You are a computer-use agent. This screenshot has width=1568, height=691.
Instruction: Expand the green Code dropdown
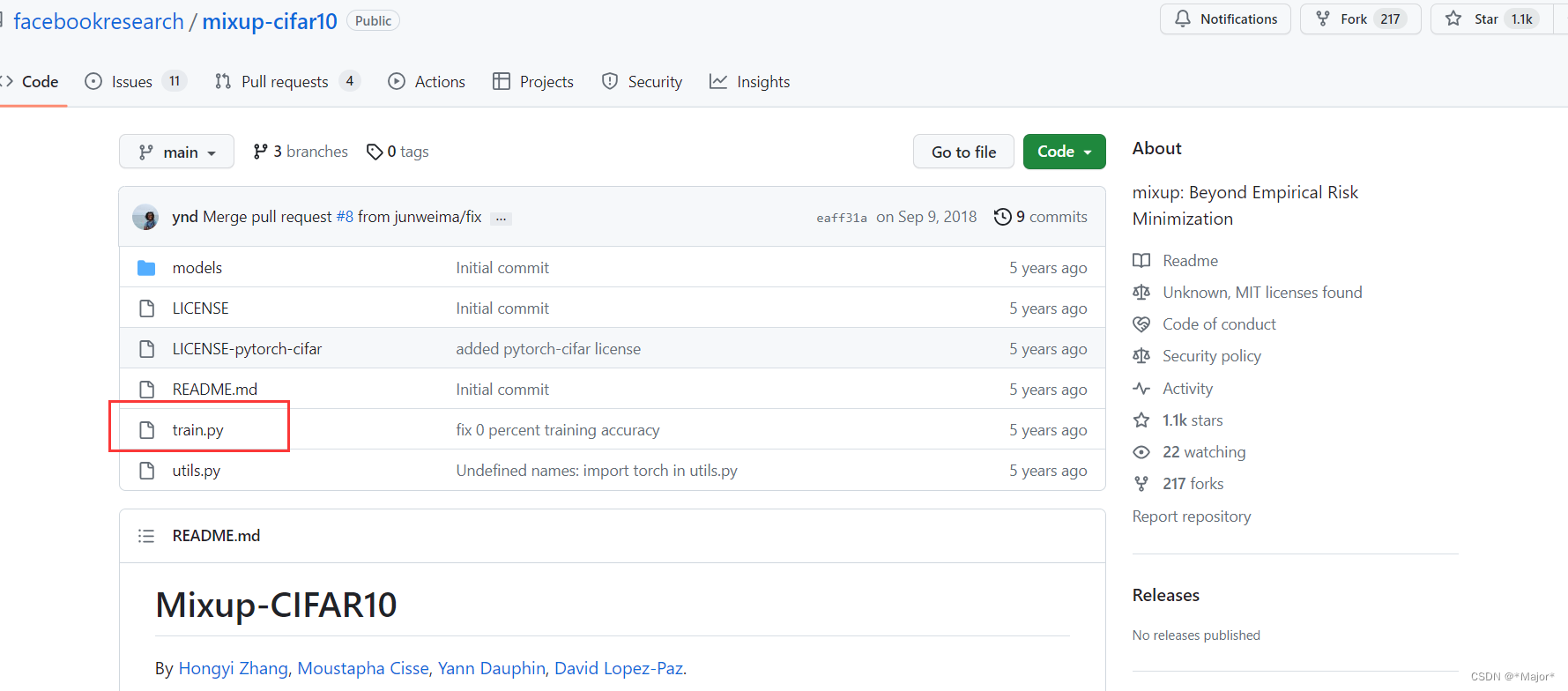tap(1064, 152)
